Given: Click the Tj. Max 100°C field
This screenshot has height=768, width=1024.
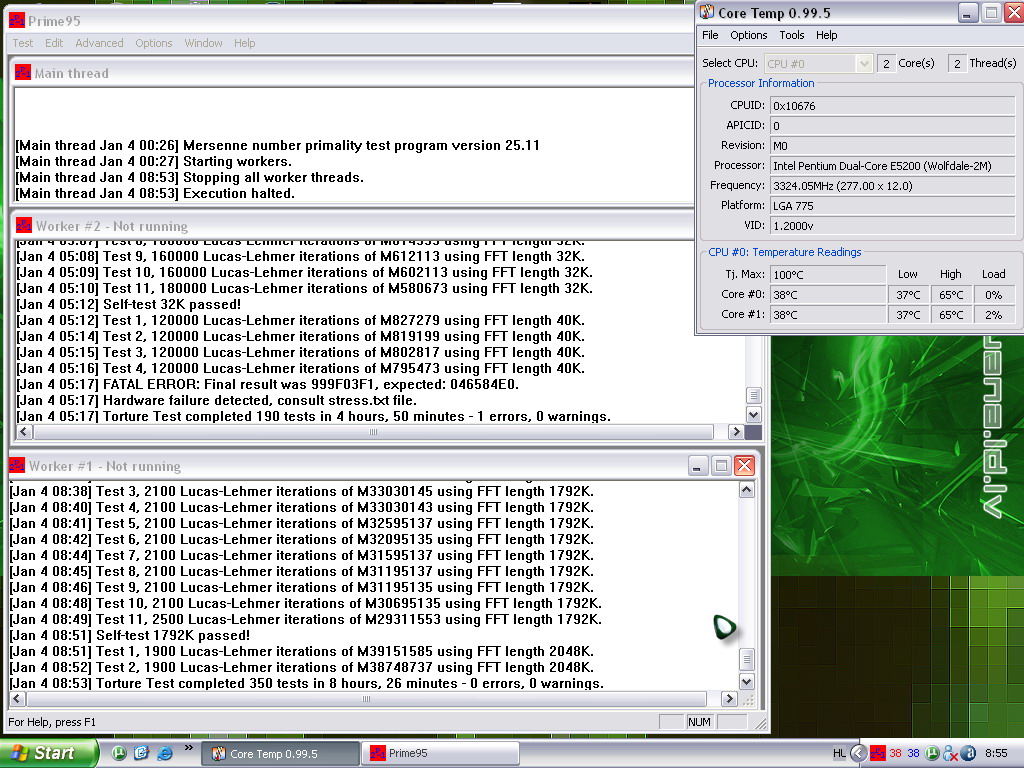Looking at the screenshot, I should click(x=827, y=275).
